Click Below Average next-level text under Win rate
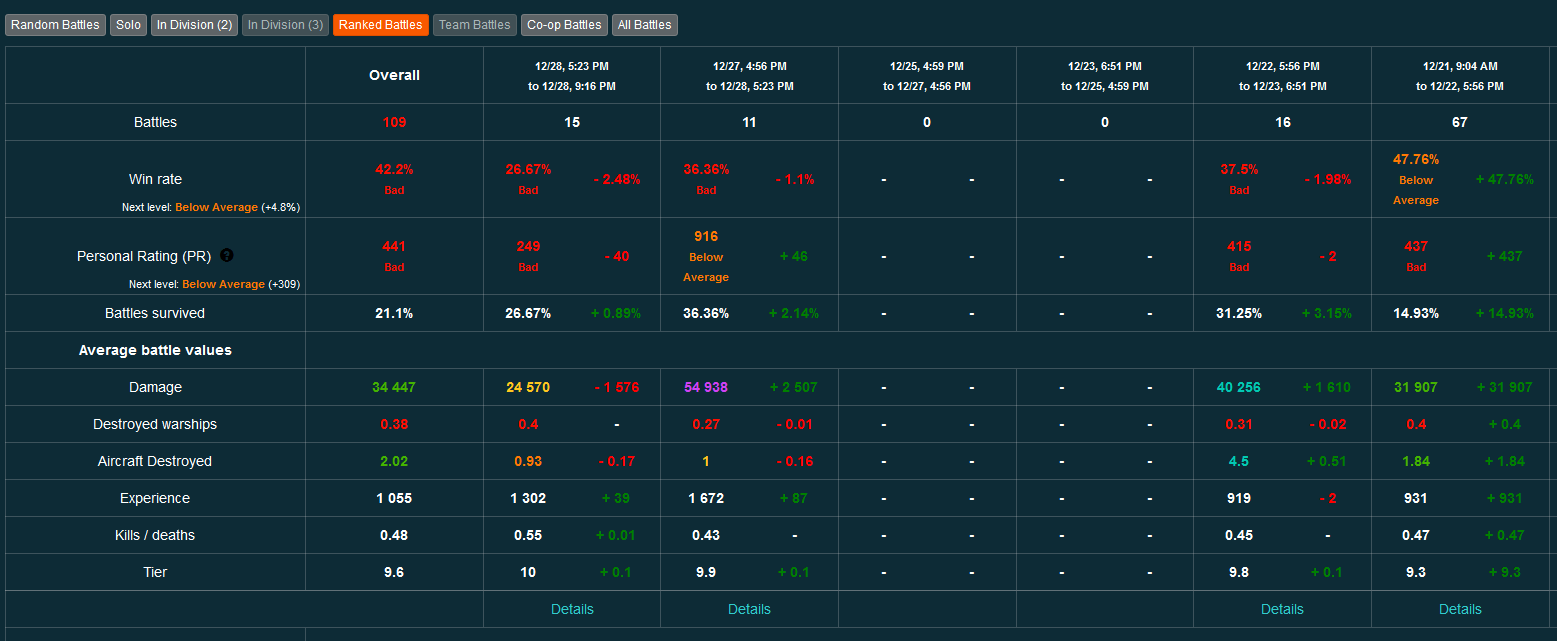Viewport: 1557px width, 641px height. coord(216,207)
